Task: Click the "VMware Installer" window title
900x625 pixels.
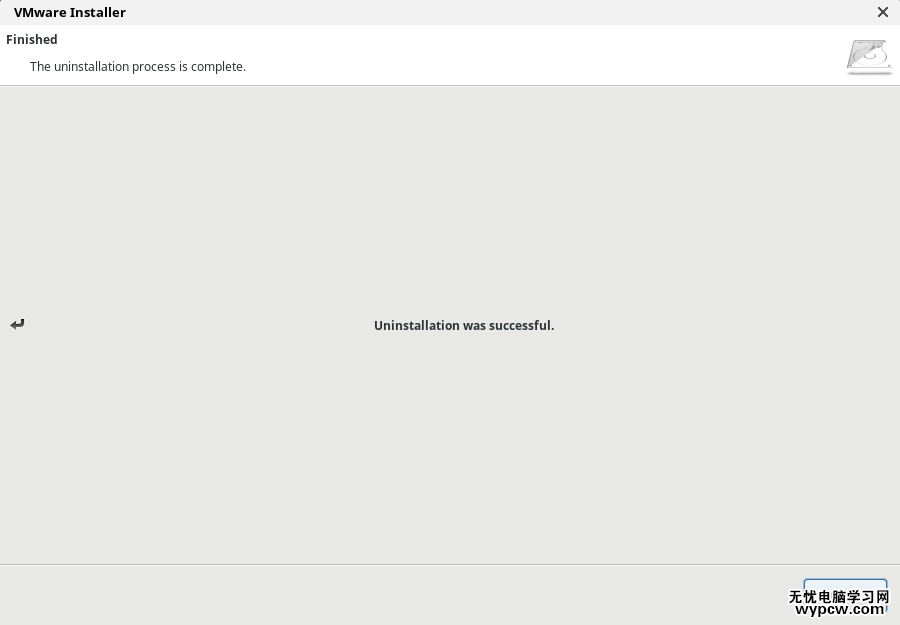Action: point(69,12)
